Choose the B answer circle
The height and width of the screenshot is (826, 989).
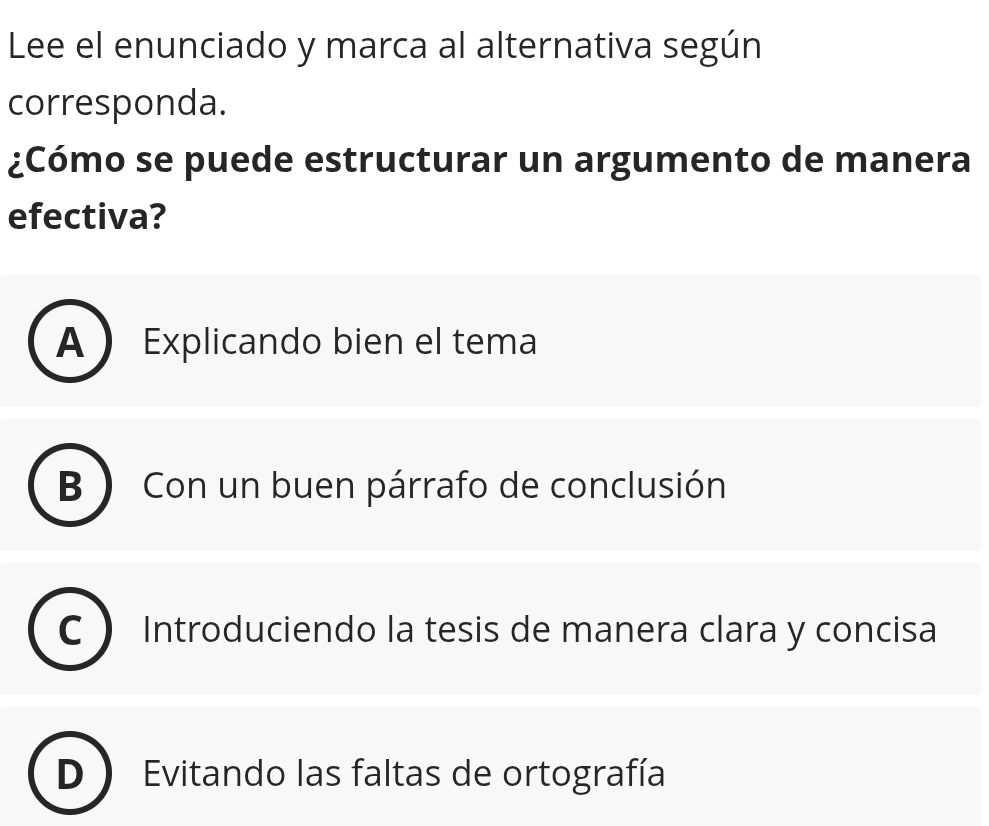pyautogui.click(x=70, y=486)
